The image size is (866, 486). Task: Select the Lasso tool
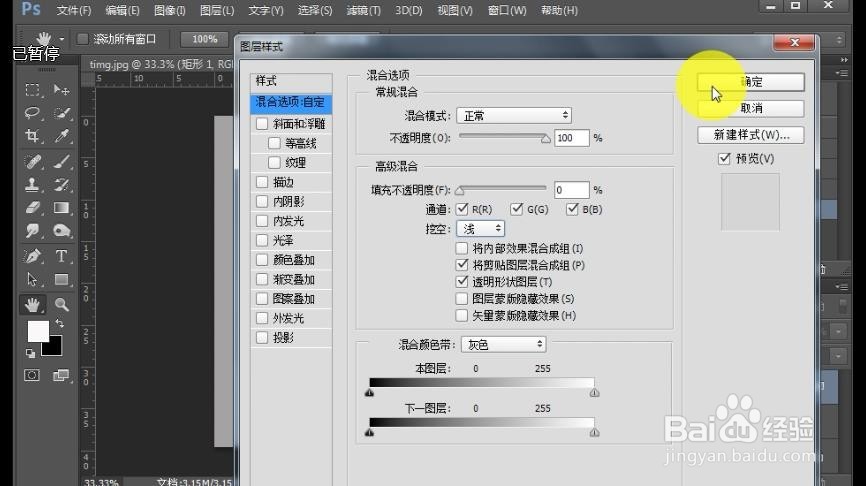click(32, 113)
